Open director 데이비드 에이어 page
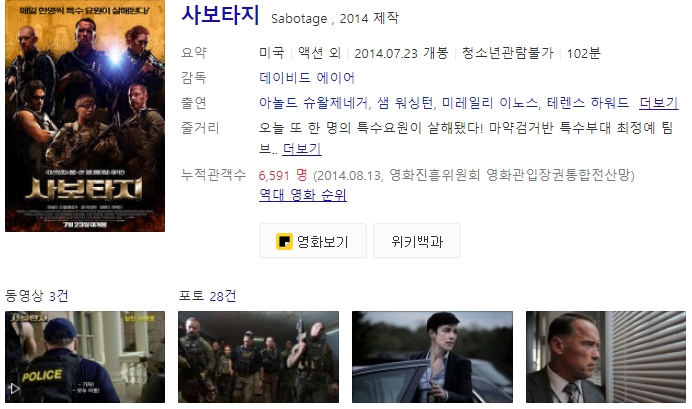The height and width of the screenshot is (409, 692). pyautogui.click(x=307, y=78)
